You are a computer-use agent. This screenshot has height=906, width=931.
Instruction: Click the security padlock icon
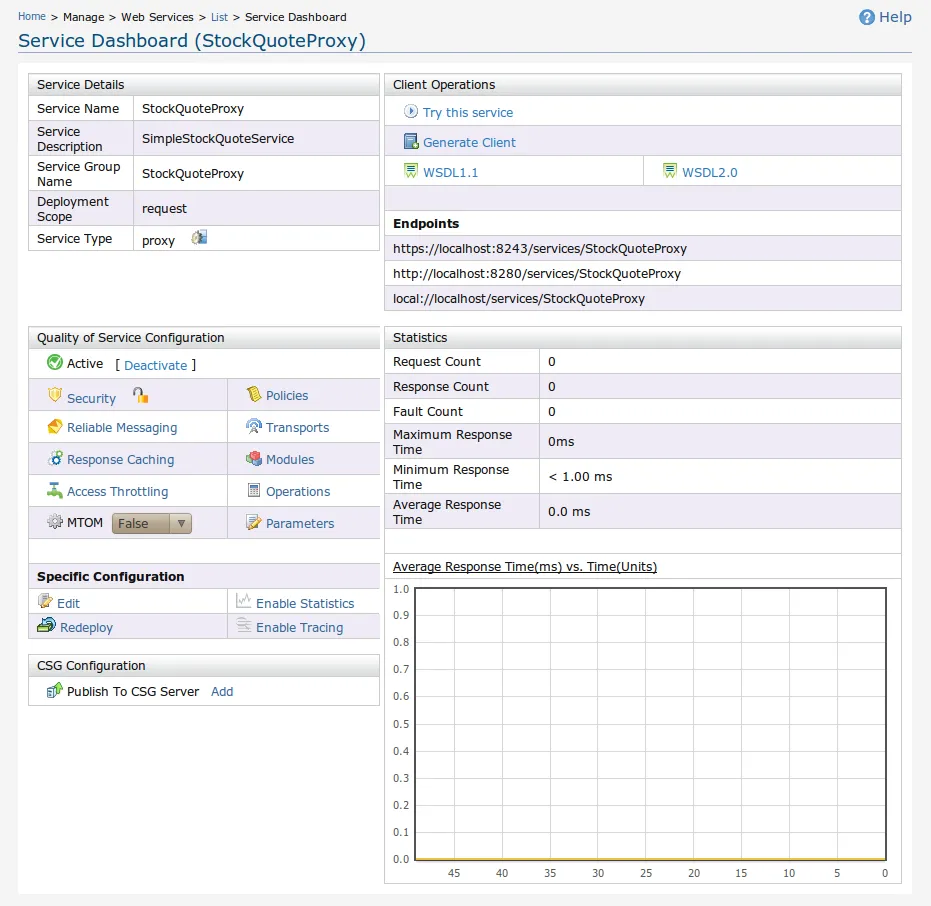141,396
